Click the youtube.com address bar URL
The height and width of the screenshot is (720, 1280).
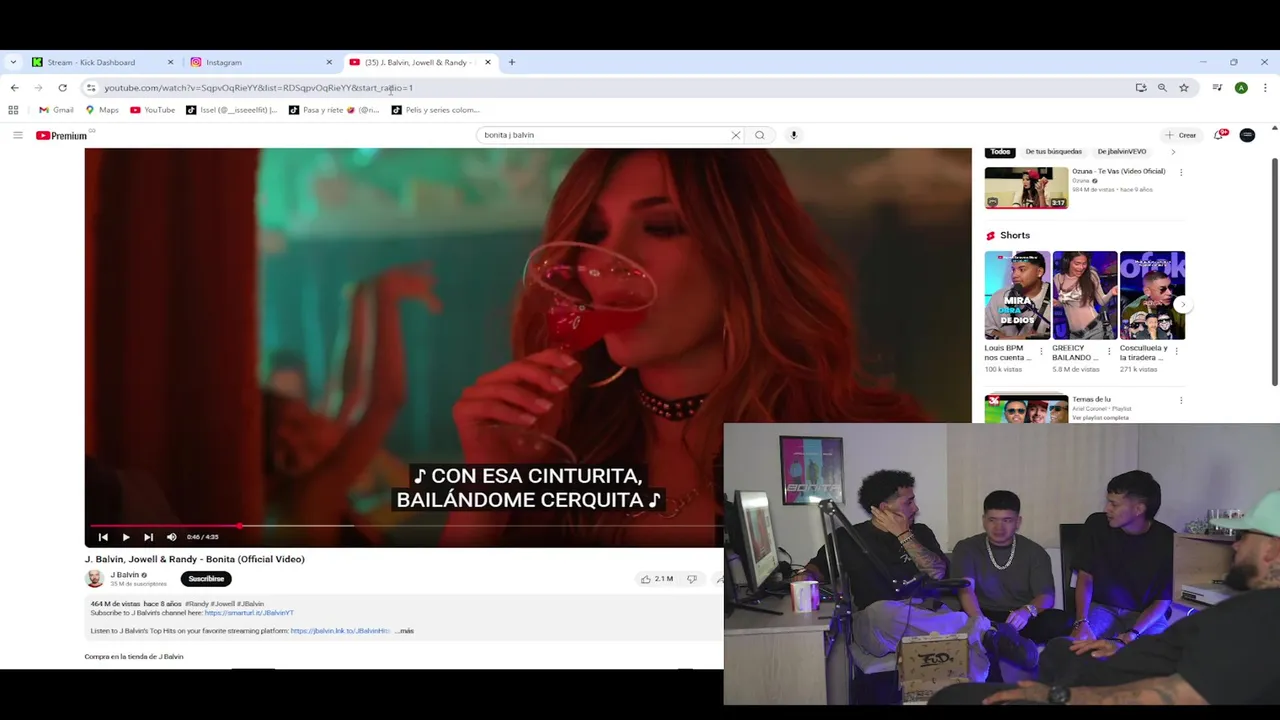coord(258,88)
